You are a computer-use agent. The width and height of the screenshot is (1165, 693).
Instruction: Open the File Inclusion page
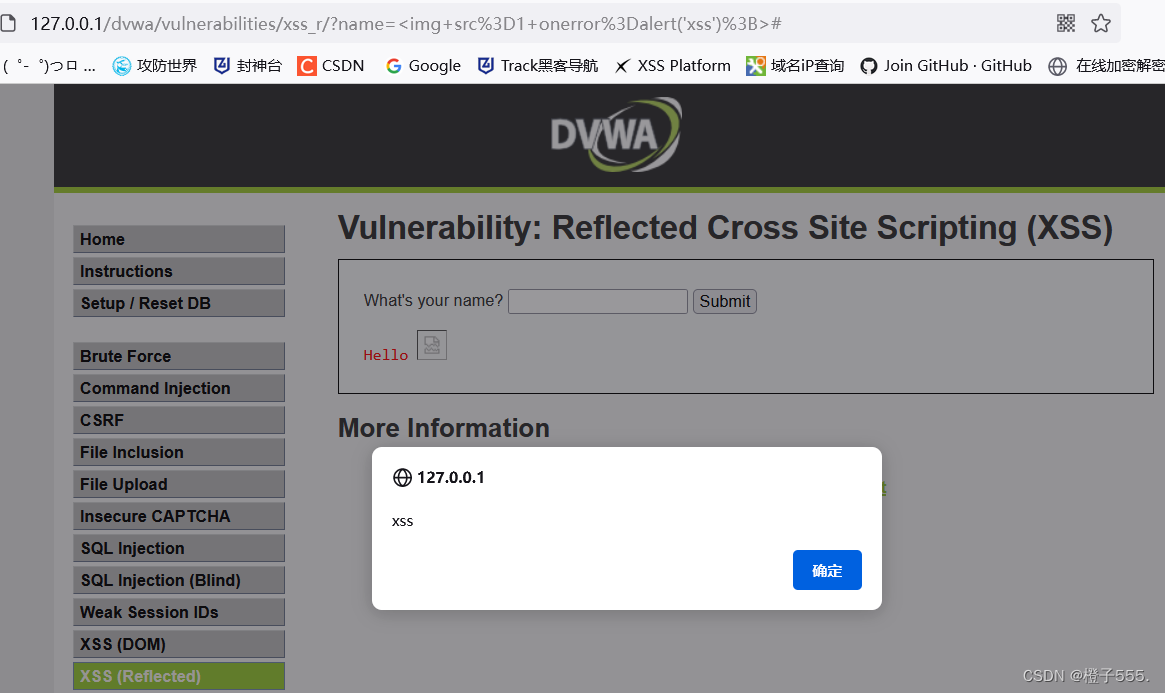coord(179,452)
